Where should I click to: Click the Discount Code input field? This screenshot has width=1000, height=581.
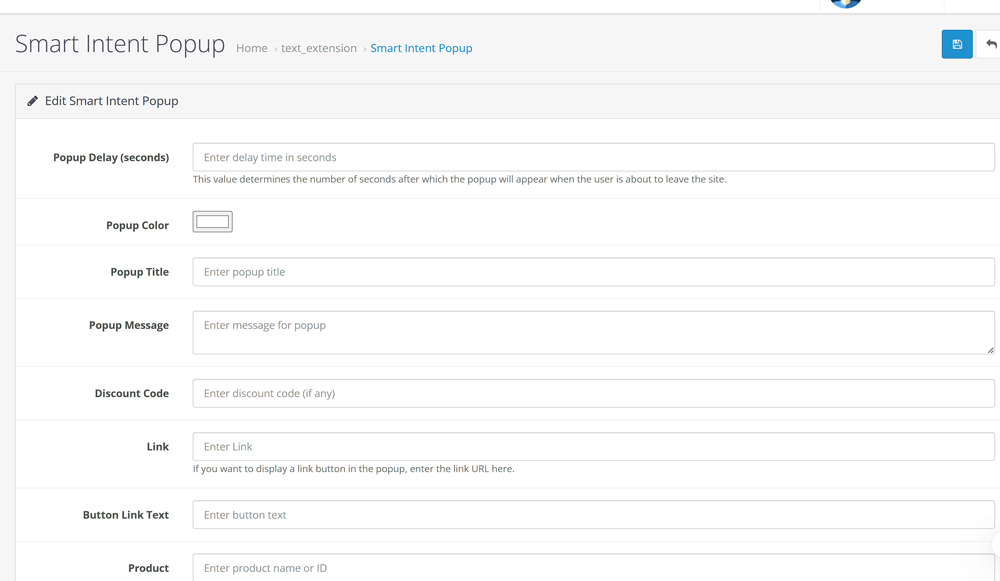593,393
